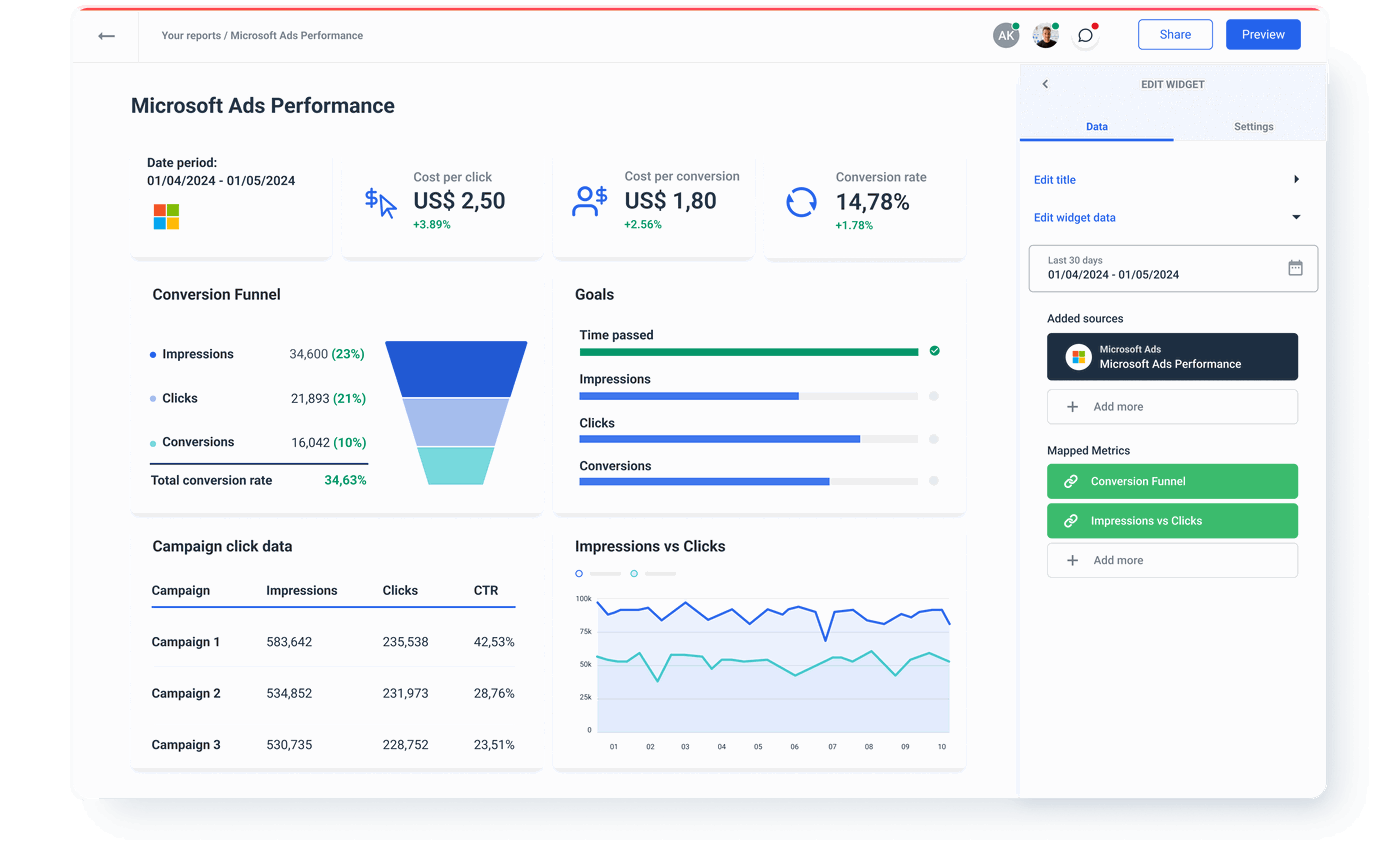Switch to the Settings tab

coord(1253,127)
